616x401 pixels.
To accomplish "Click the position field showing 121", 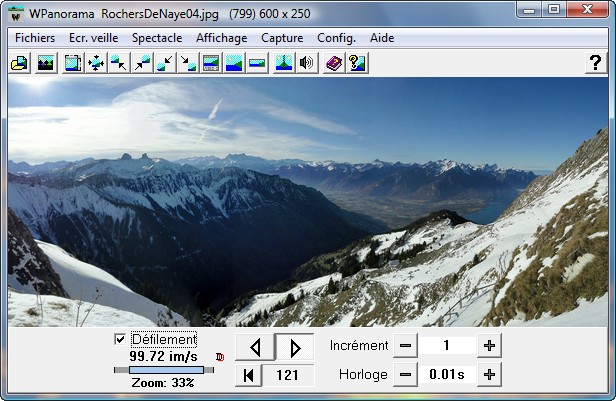I will pos(288,375).
